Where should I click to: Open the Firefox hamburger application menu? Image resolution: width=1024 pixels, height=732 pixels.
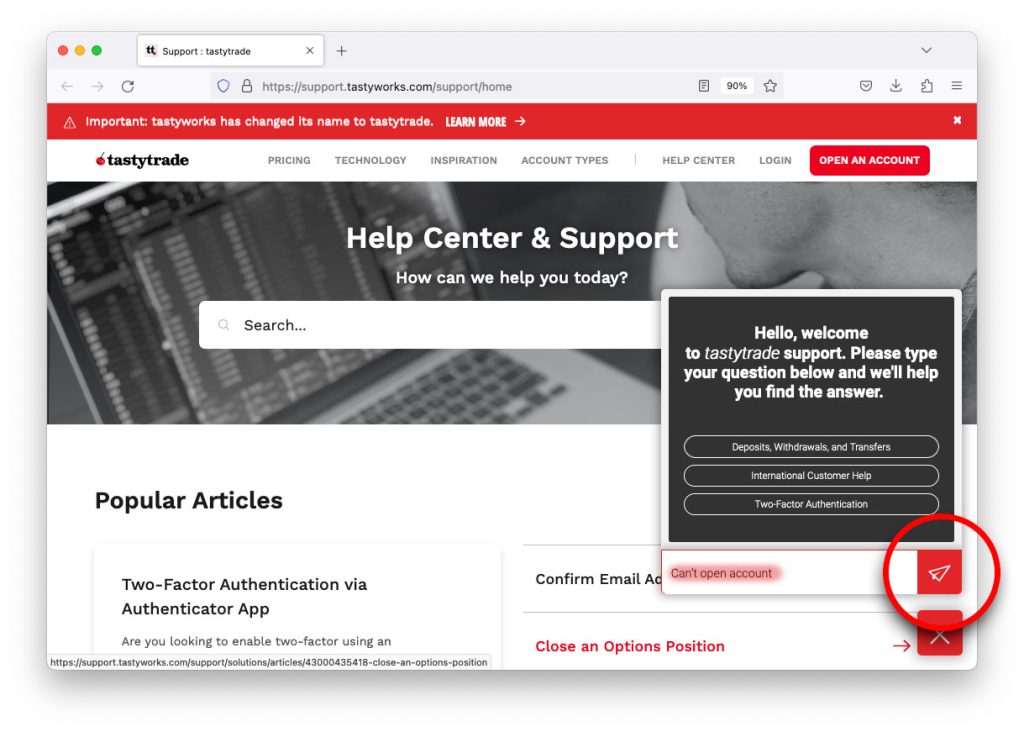coord(957,86)
